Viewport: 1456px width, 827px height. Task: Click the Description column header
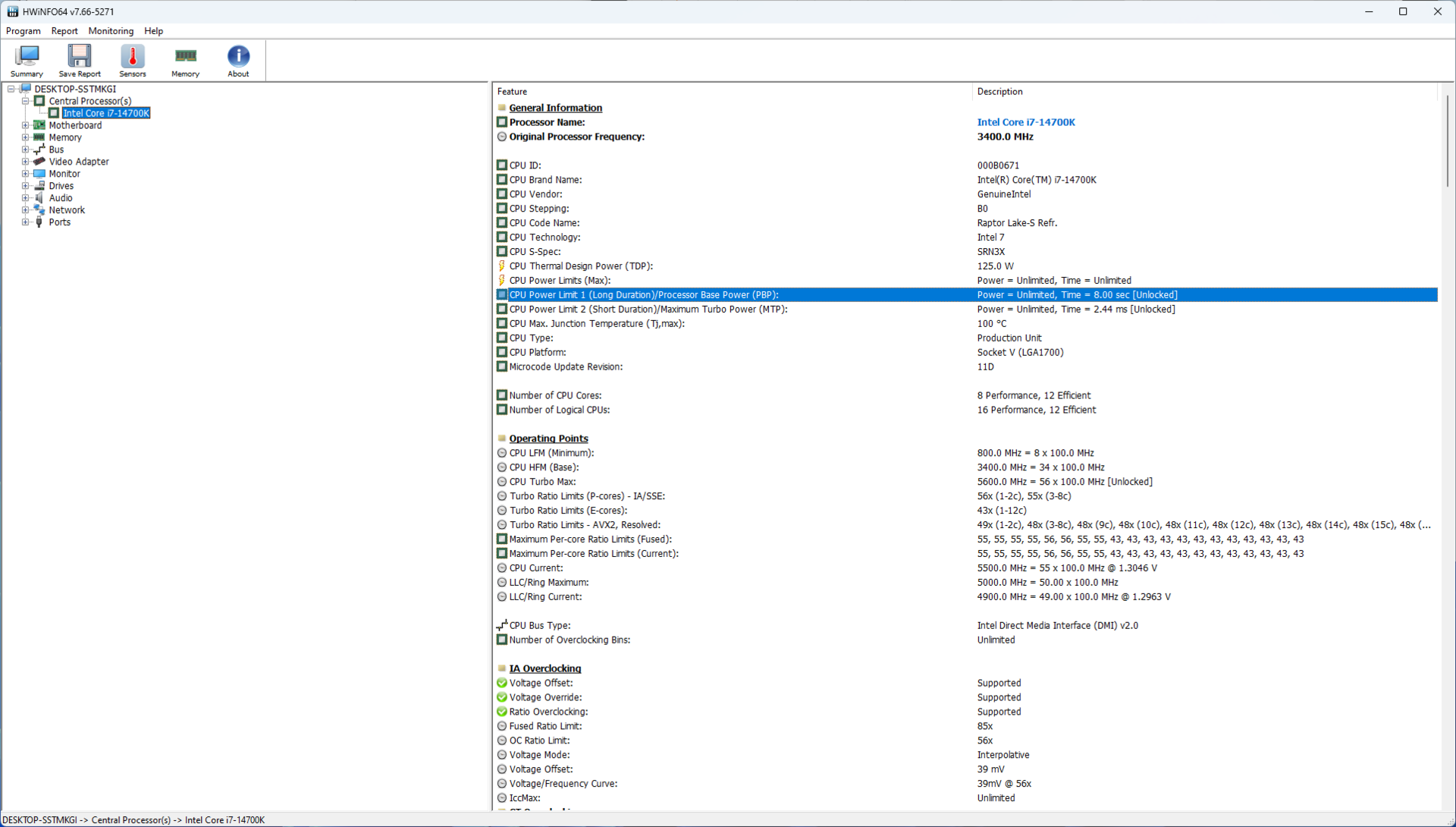coord(999,92)
